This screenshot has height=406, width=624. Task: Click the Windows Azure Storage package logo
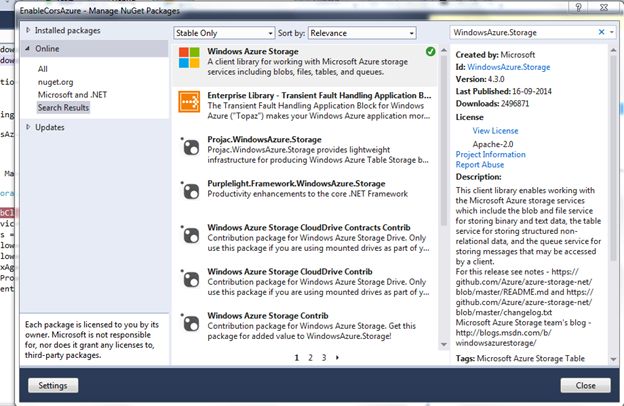(189, 58)
